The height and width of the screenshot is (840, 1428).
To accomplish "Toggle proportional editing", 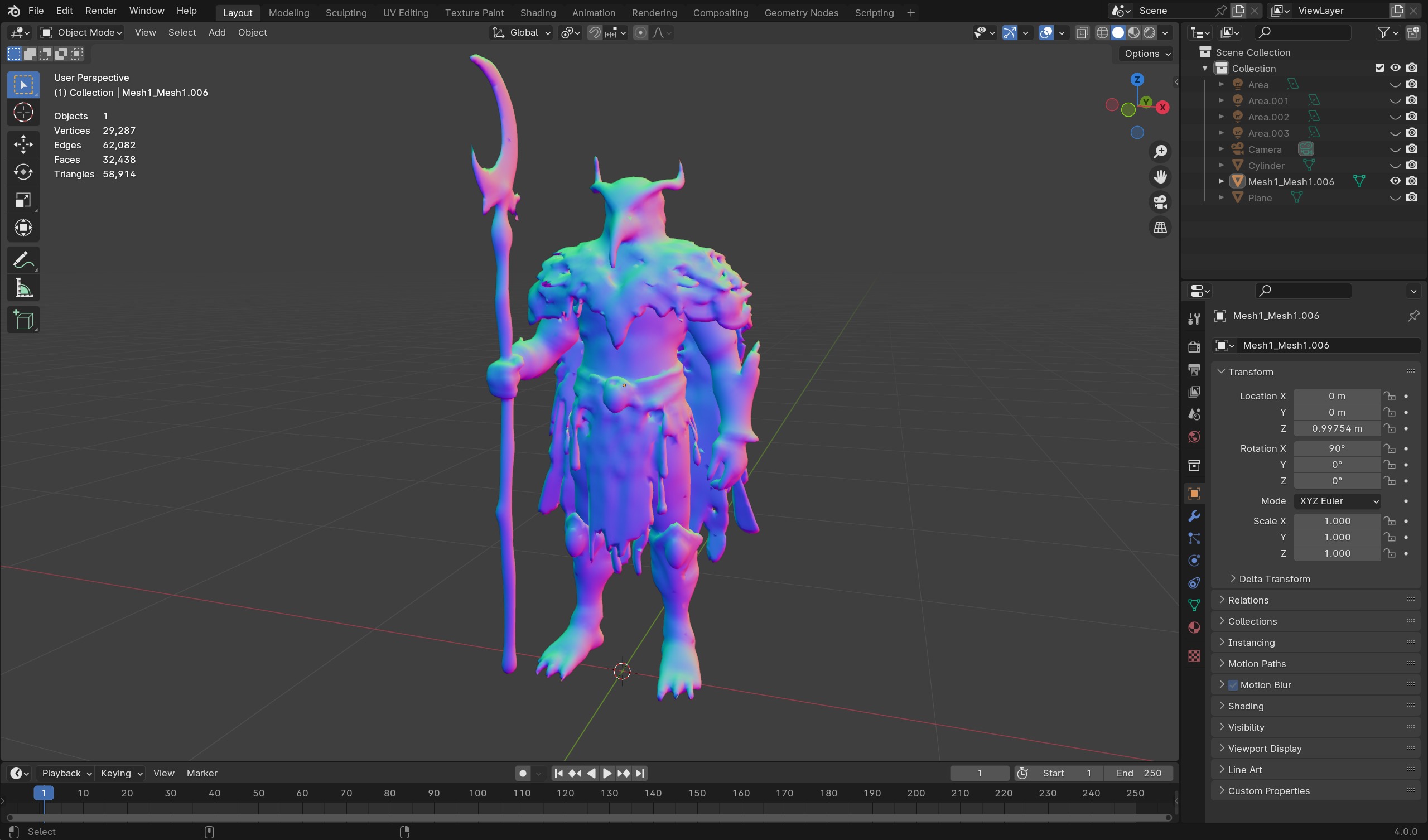I will 640,33.
